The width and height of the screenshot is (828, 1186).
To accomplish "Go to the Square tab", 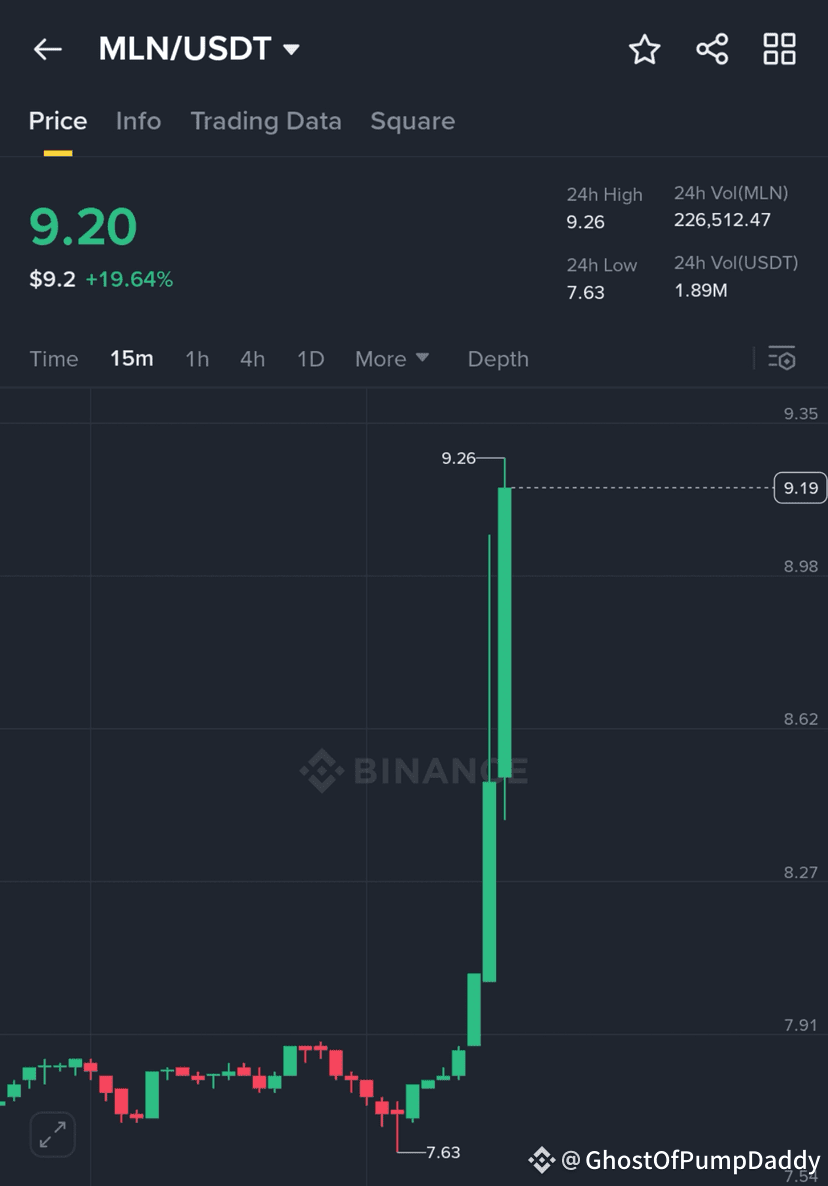I will 413,121.
